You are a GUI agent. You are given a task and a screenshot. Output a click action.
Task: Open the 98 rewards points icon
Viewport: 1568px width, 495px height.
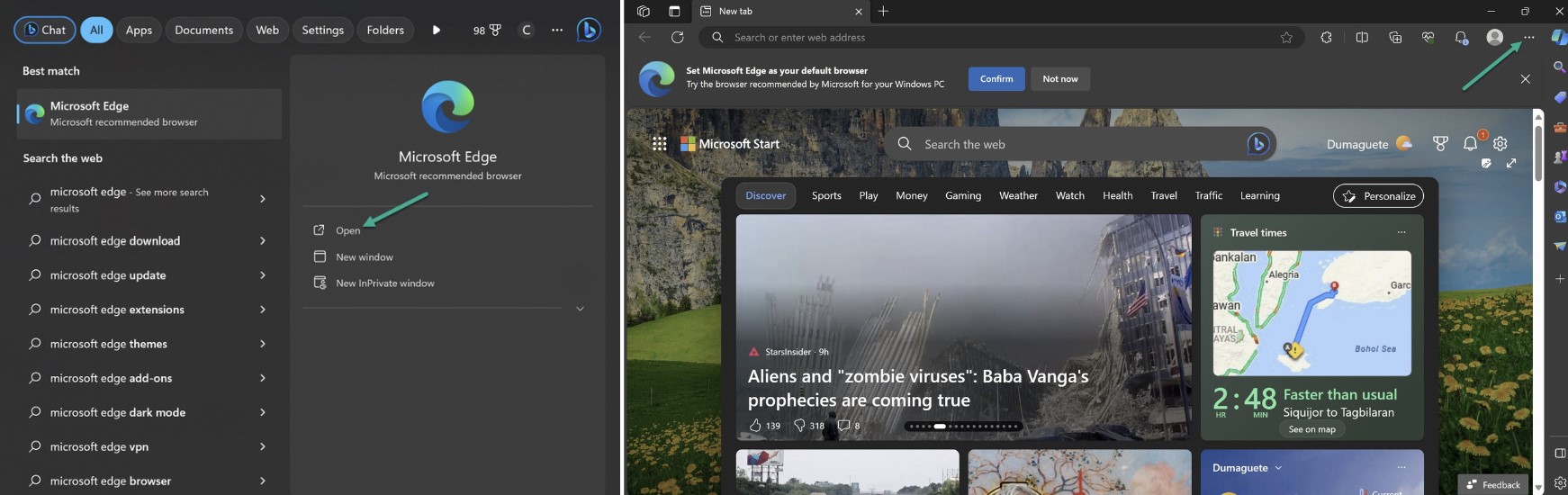coord(487,30)
